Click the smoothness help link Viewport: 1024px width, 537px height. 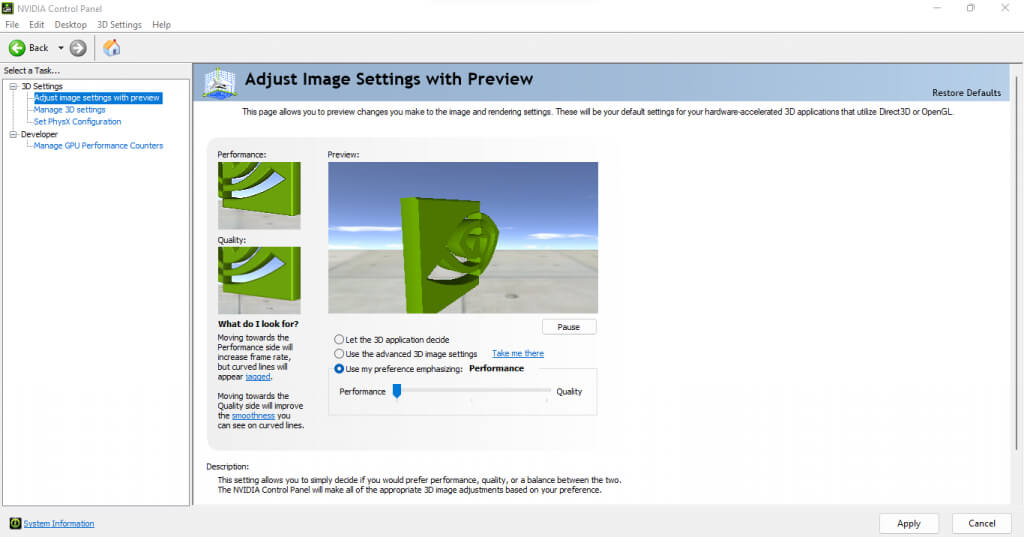coord(253,415)
